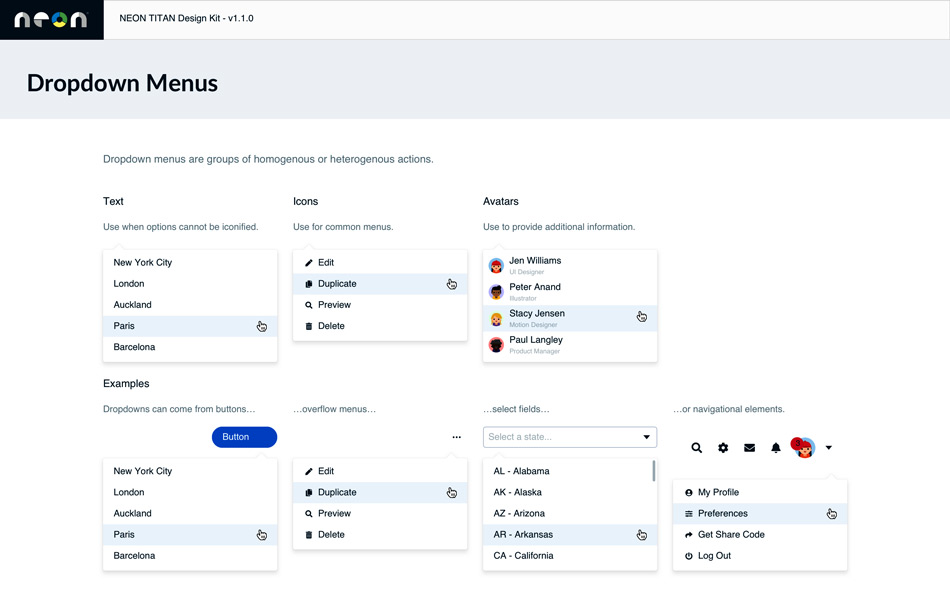Click the search magnifier icon in navigation

(x=697, y=448)
